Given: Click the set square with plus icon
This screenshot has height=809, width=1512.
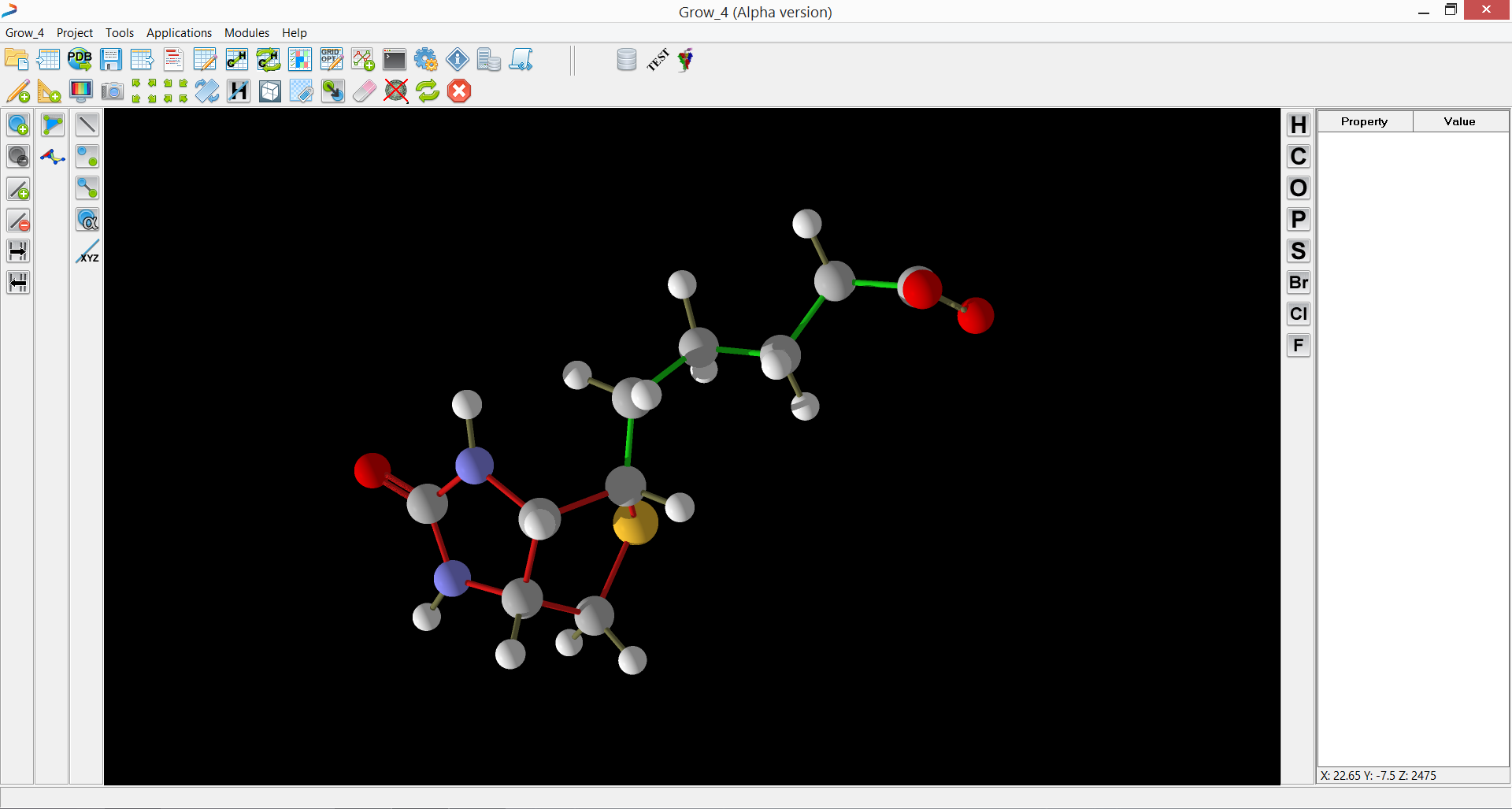Looking at the screenshot, I should [49, 91].
